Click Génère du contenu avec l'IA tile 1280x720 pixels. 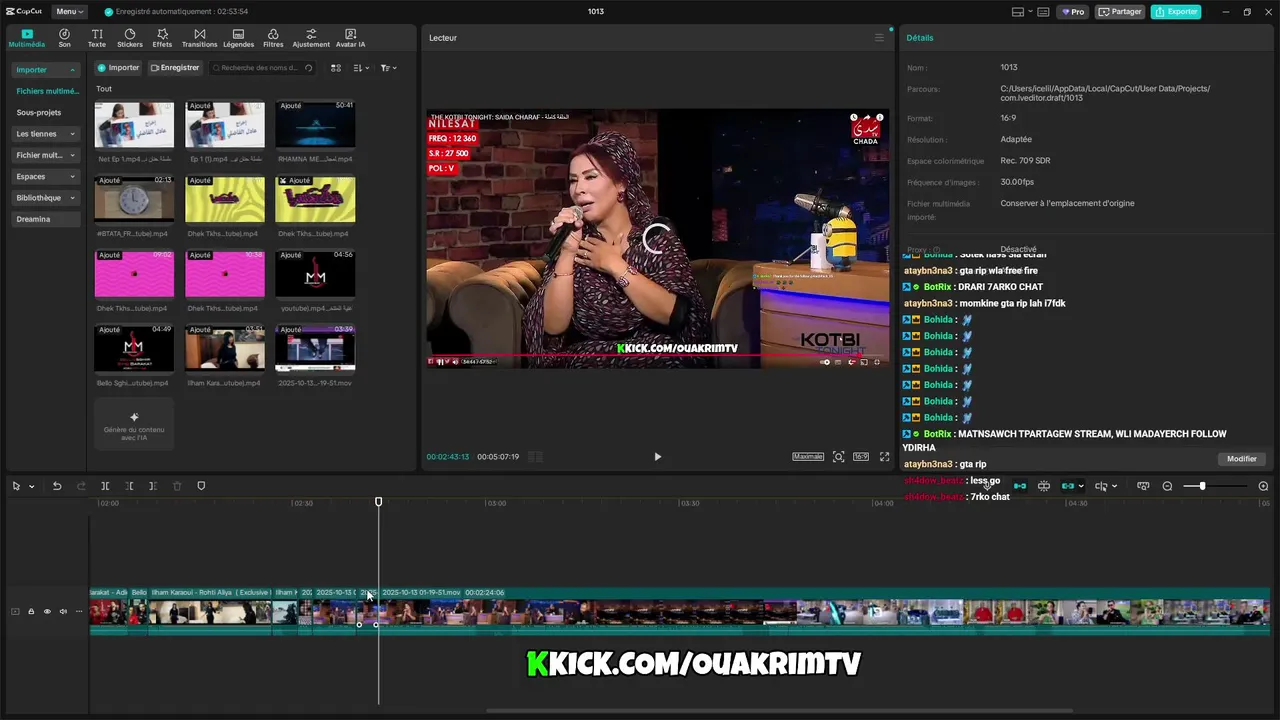pyautogui.click(x=134, y=424)
